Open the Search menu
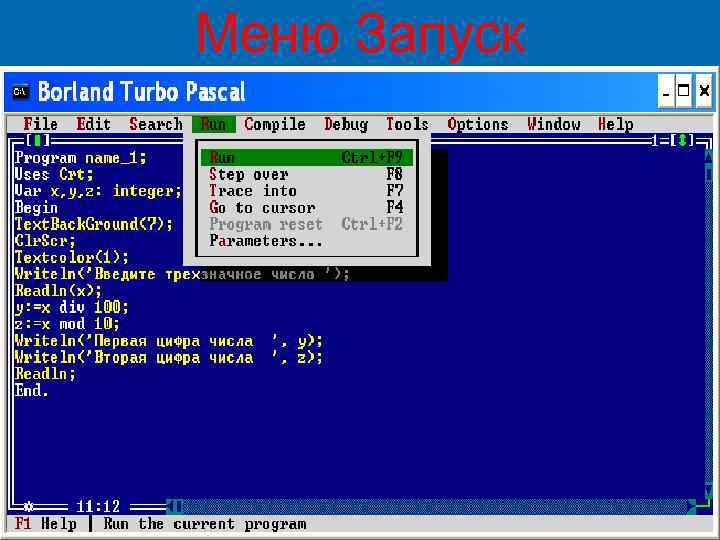720x540 pixels. tap(156, 124)
